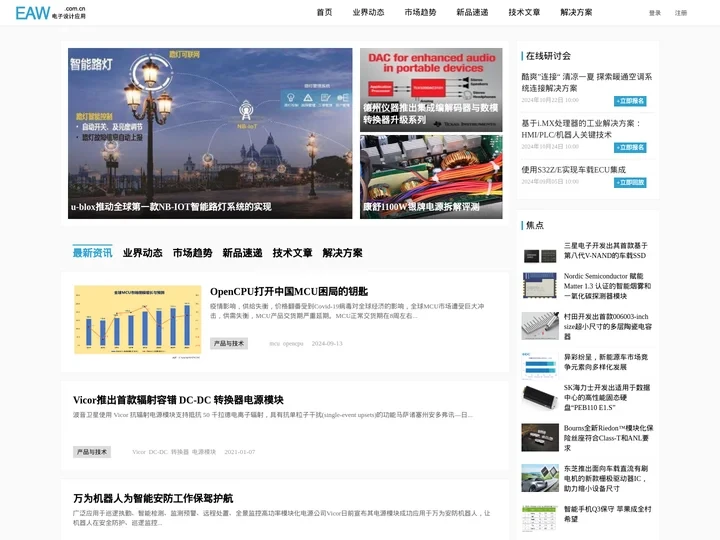The image size is (720, 540).
Task: Click the Vicor tag link
Action: pyautogui.click(x=139, y=452)
